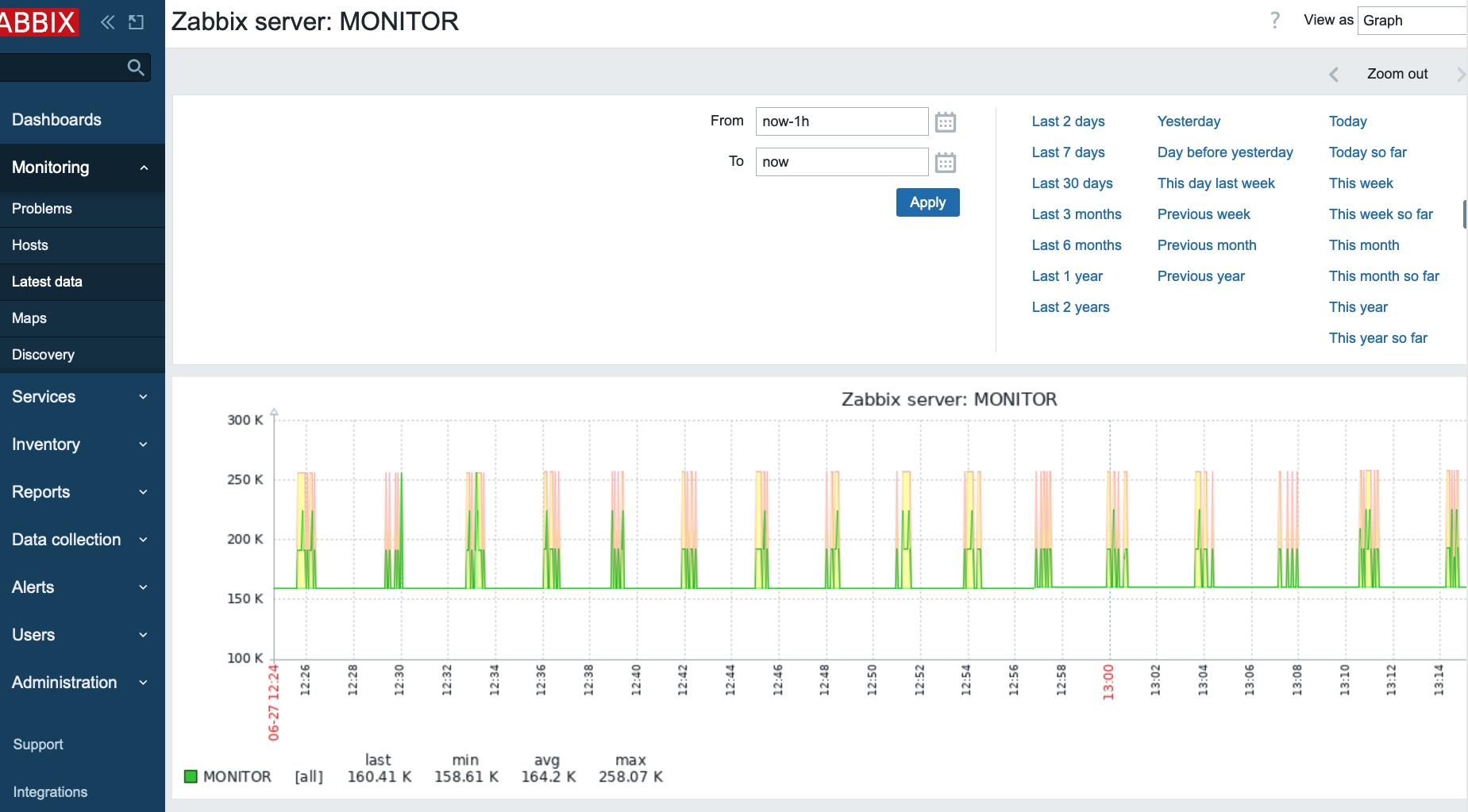The width and height of the screenshot is (1468, 812).
Task: Select the Last 6 months range
Action: click(x=1077, y=245)
